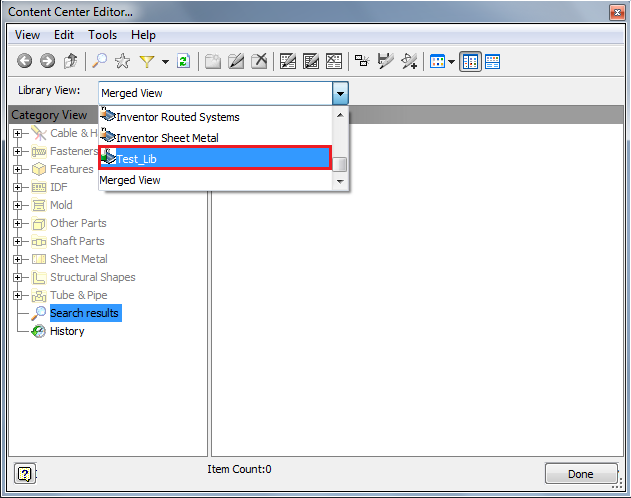Click the Library View combo box field
The height and width of the screenshot is (498, 631).
(216, 93)
